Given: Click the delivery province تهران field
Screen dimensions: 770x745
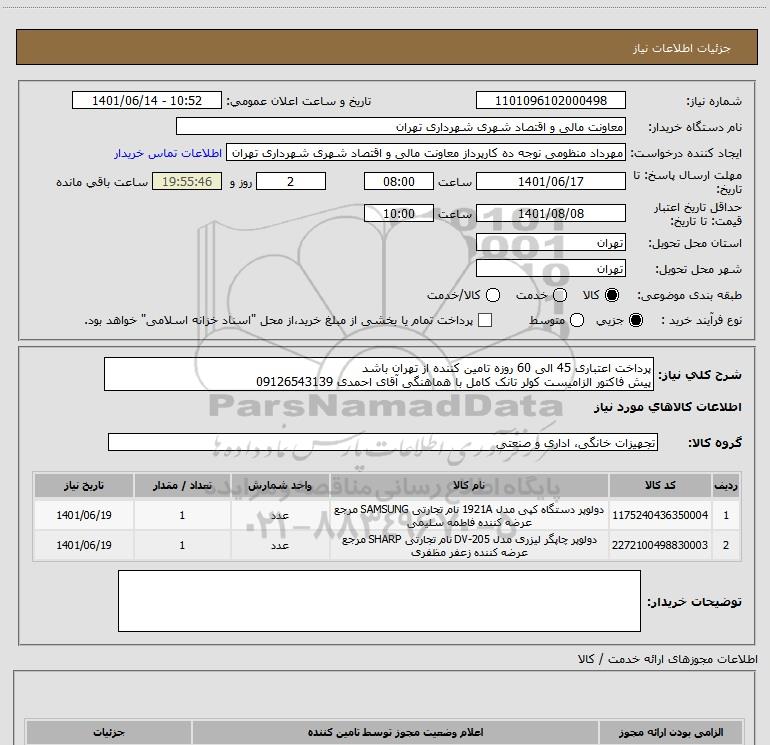Looking at the screenshot, I should [550, 243].
